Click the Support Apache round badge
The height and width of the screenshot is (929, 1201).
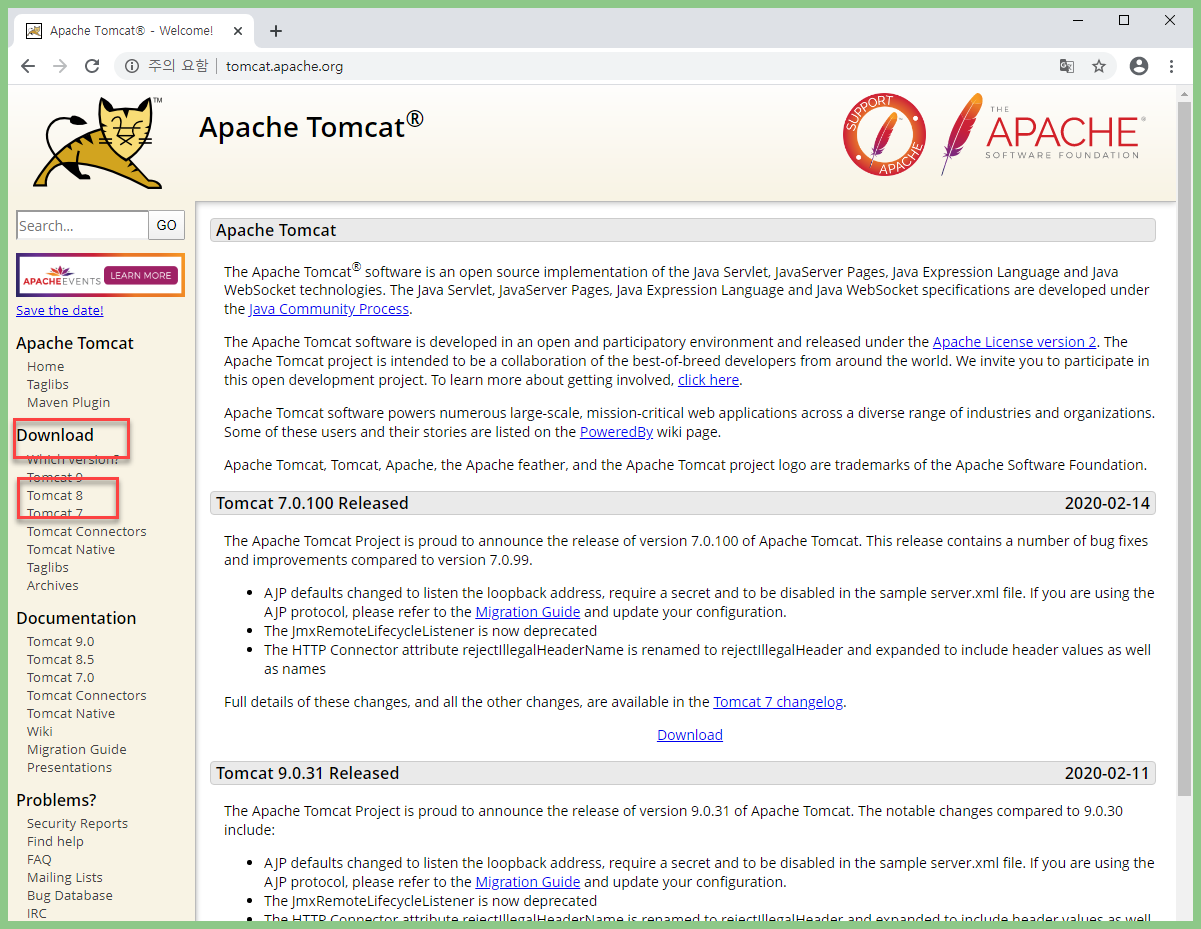click(x=884, y=135)
